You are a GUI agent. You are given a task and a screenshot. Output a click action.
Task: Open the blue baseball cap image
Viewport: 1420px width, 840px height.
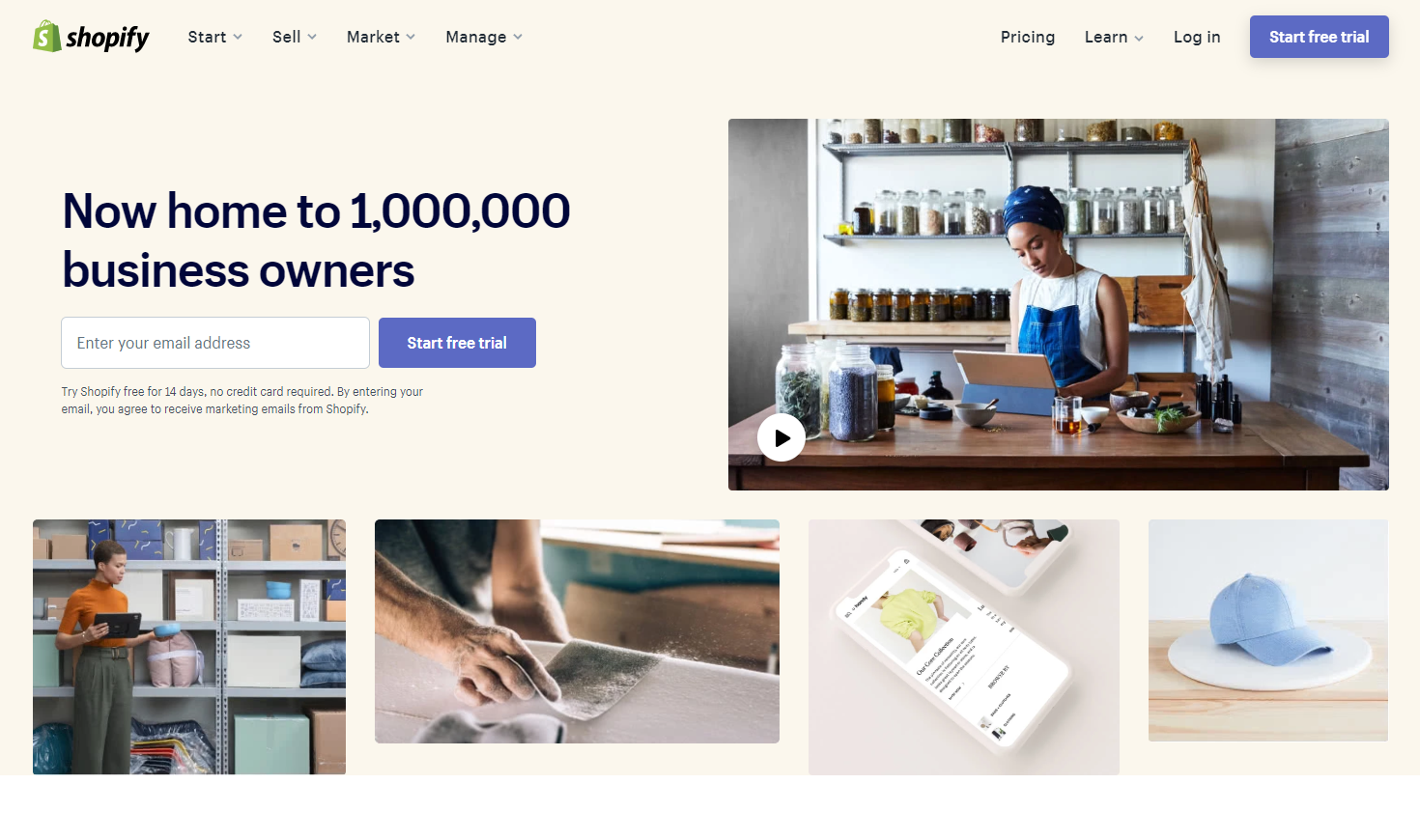(x=1268, y=630)
